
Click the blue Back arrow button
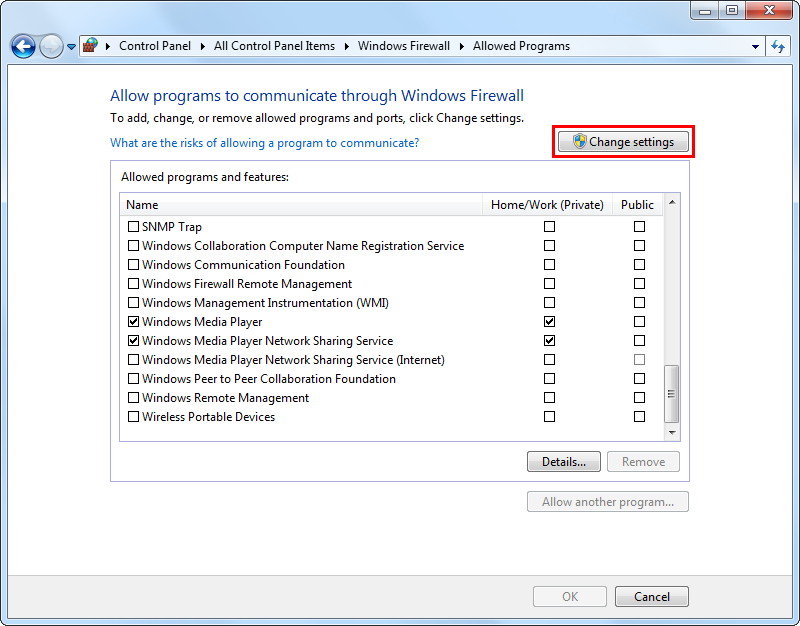pos(23,46)
